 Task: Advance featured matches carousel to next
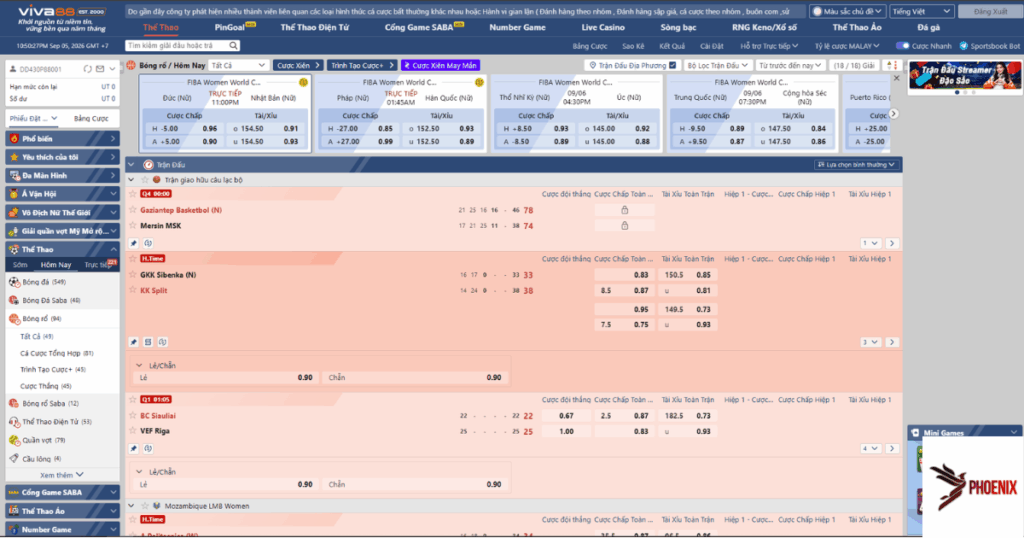click(x=893, y=114)
